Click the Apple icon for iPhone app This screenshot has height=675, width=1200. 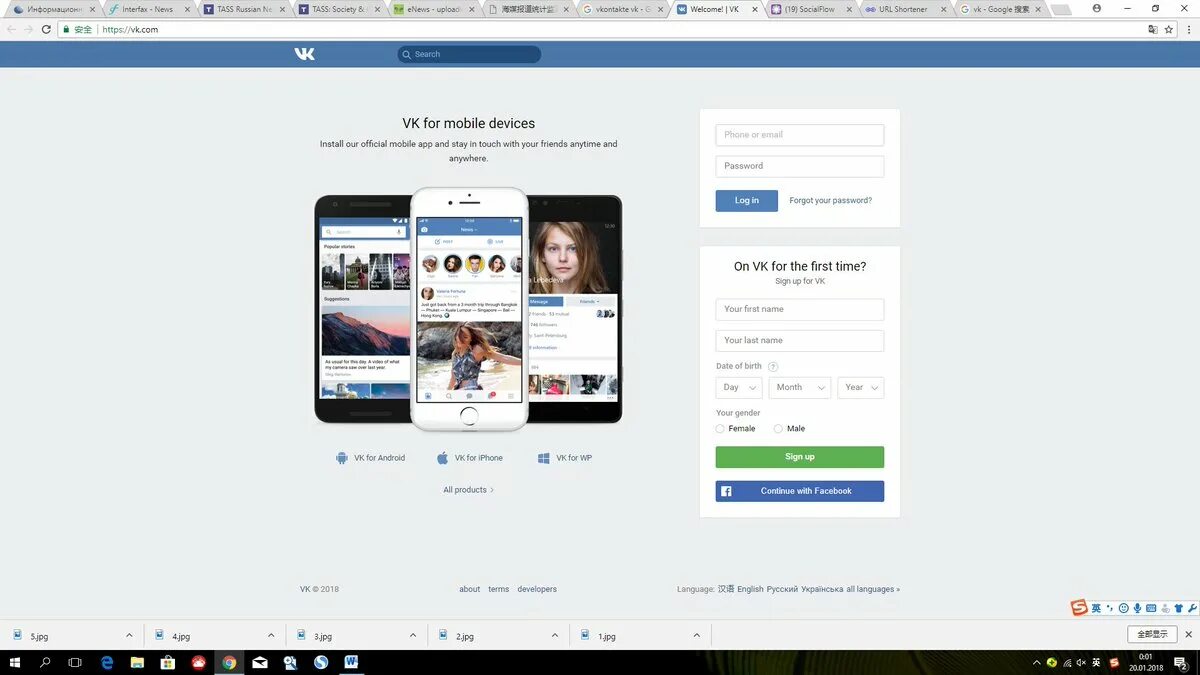tap(443, 458)
